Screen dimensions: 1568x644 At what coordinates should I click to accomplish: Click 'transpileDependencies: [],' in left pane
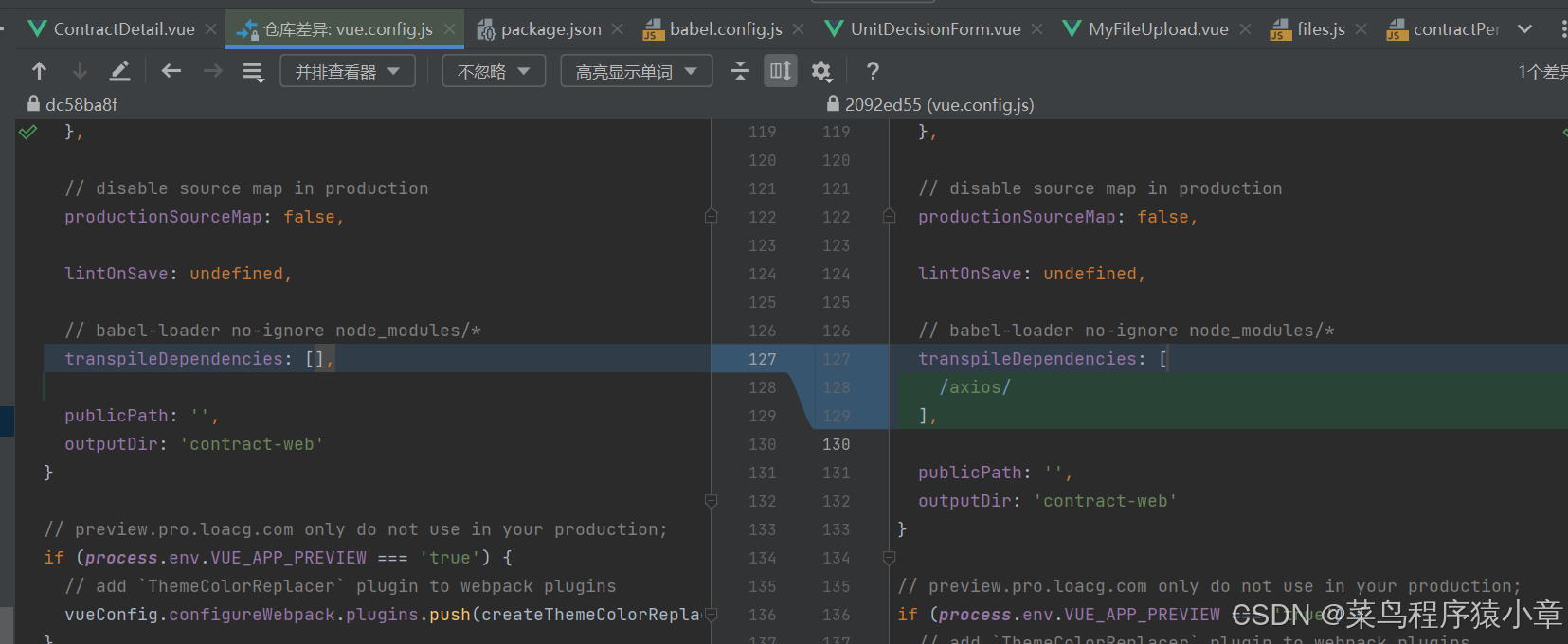199,359
